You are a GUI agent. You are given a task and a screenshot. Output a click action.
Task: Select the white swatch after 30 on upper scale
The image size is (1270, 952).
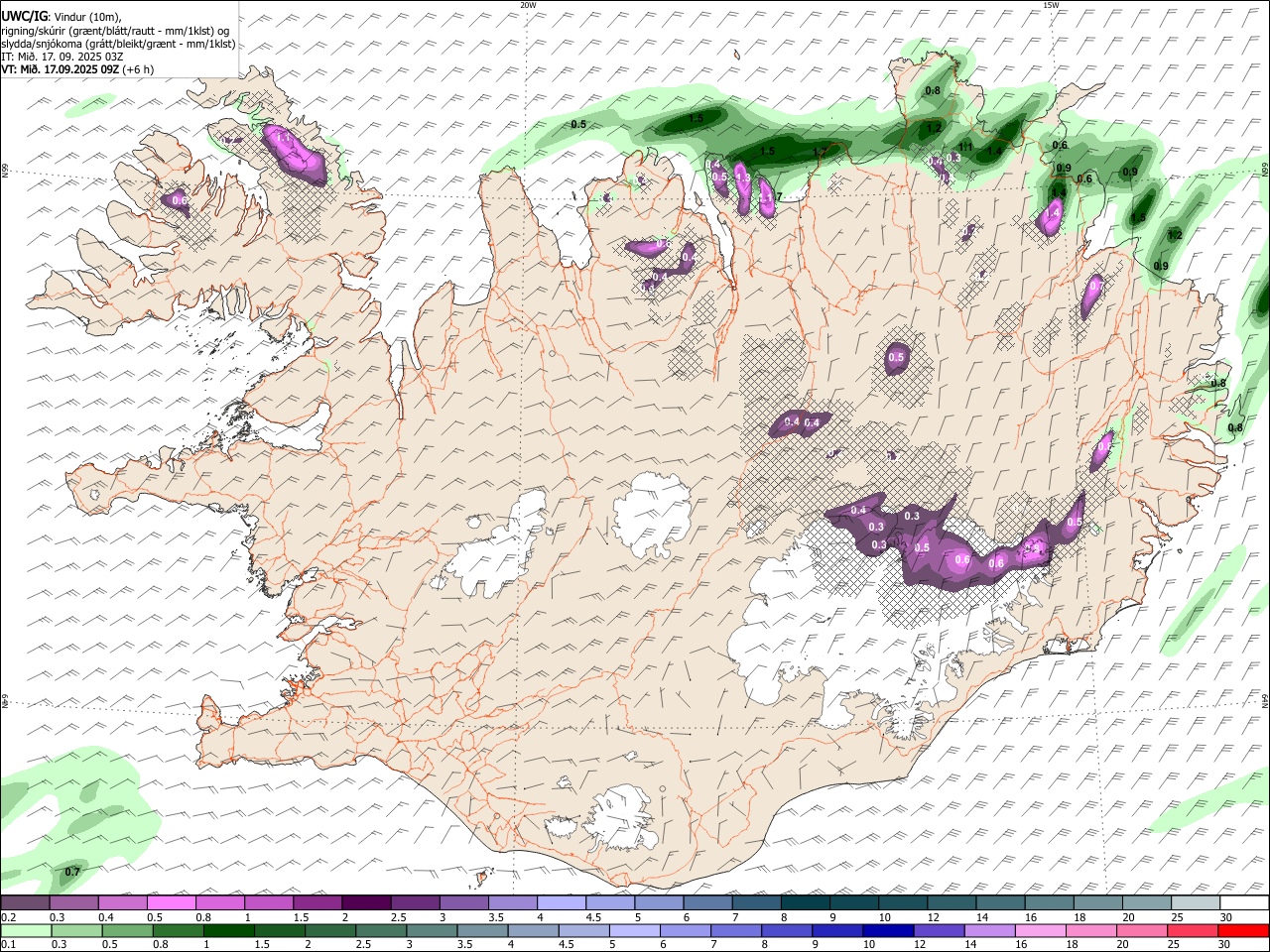tap(1243, 903)
